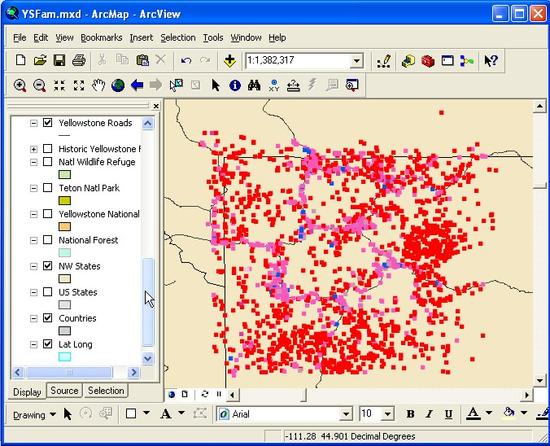This screenshot has width=550, height=446.
Task: Expand the Historic Yellowstone layer
Action: pos(33,149)
